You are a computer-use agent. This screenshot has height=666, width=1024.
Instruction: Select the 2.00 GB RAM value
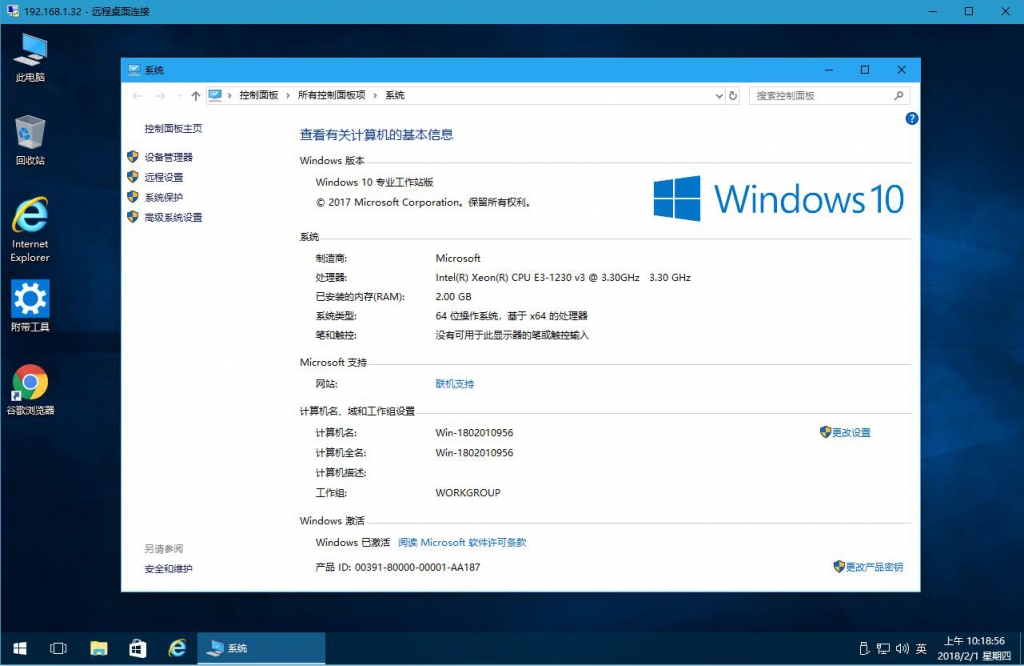(453, 296)
